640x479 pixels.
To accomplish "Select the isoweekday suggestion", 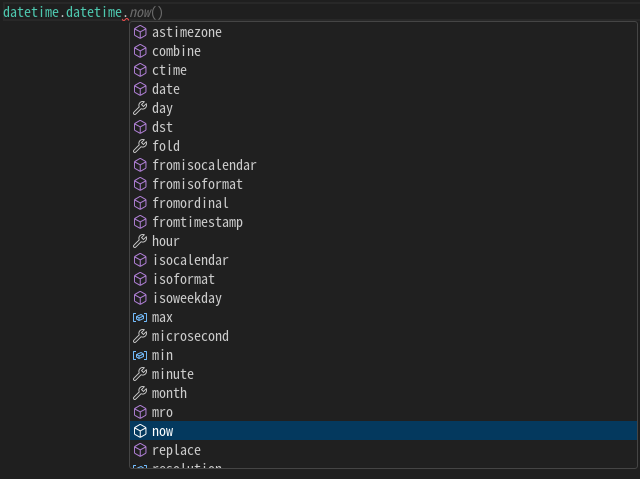I will (187, 298).
